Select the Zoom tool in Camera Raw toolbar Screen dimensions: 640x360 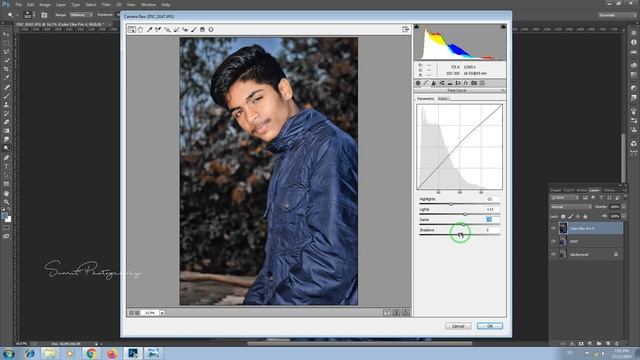(x=131, y=29)
